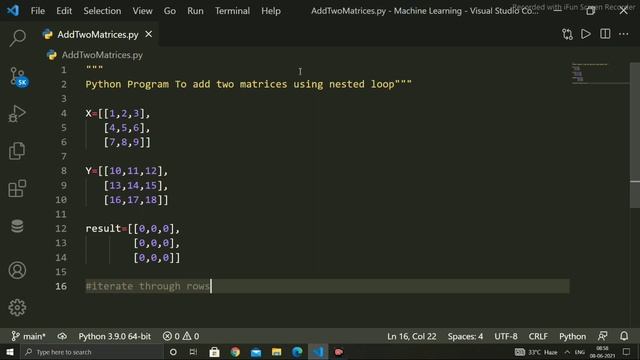Open the Source Control view
The image size is (640, 360).
[18, 77]
